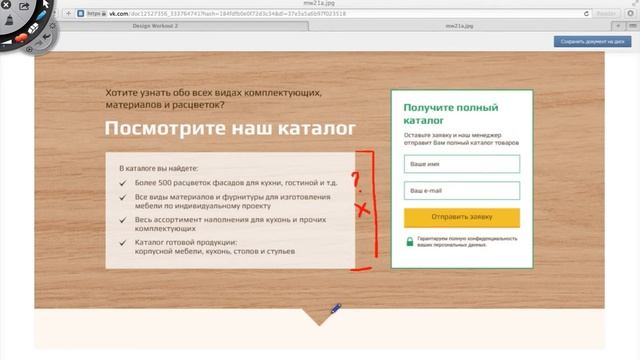Click the 'Ваш e-mail' input field
The width and height of the screenshot is (640, 360).
coord(462,191)
